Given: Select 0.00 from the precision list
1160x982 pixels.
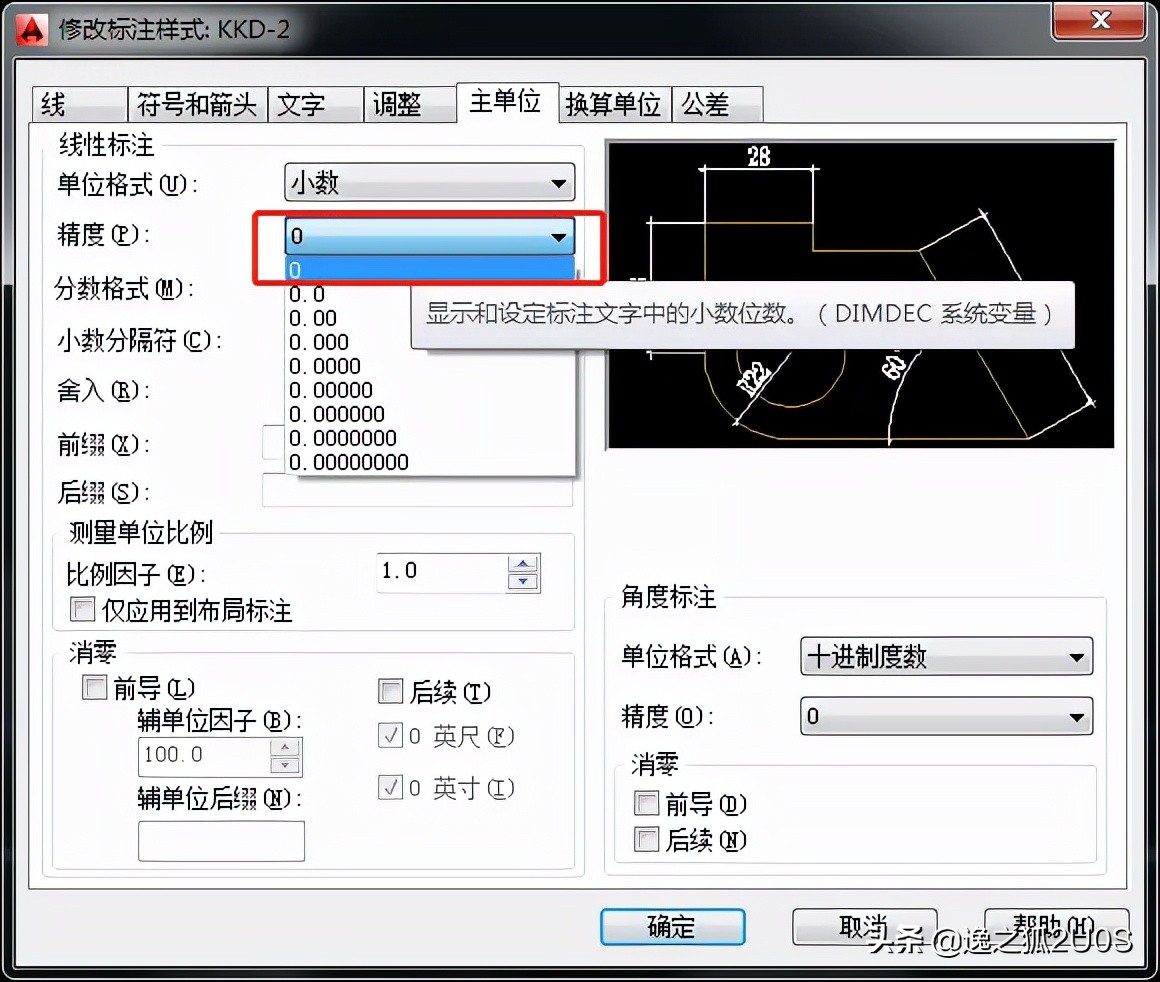Looking at the screenshot, I should [316, 318].
